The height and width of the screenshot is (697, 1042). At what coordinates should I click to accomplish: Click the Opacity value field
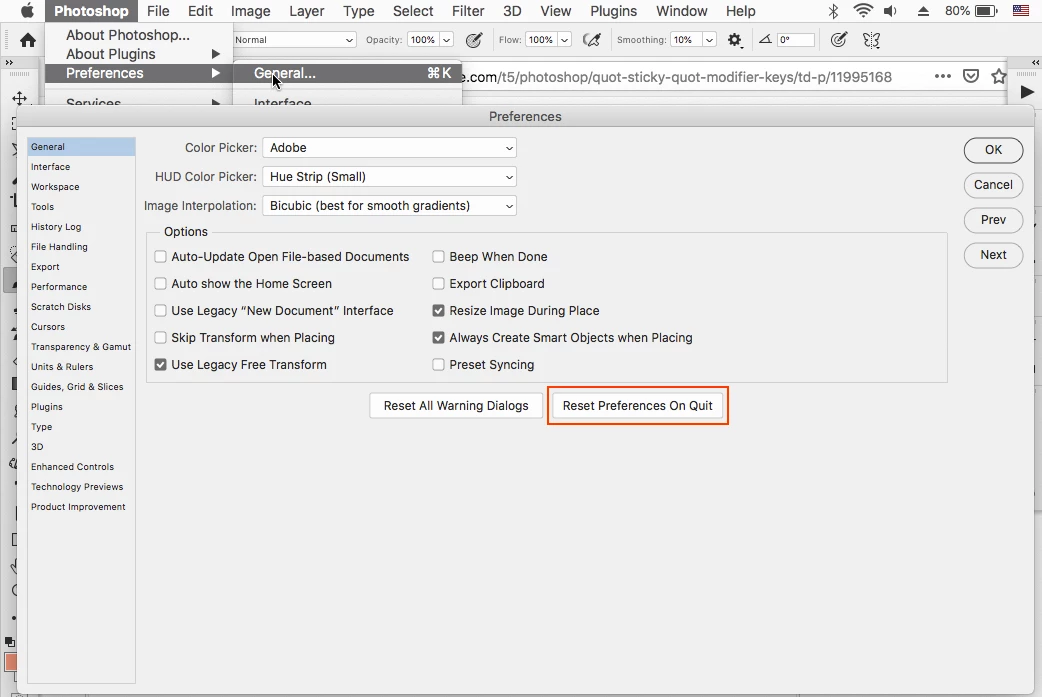(x=423, y=40)
